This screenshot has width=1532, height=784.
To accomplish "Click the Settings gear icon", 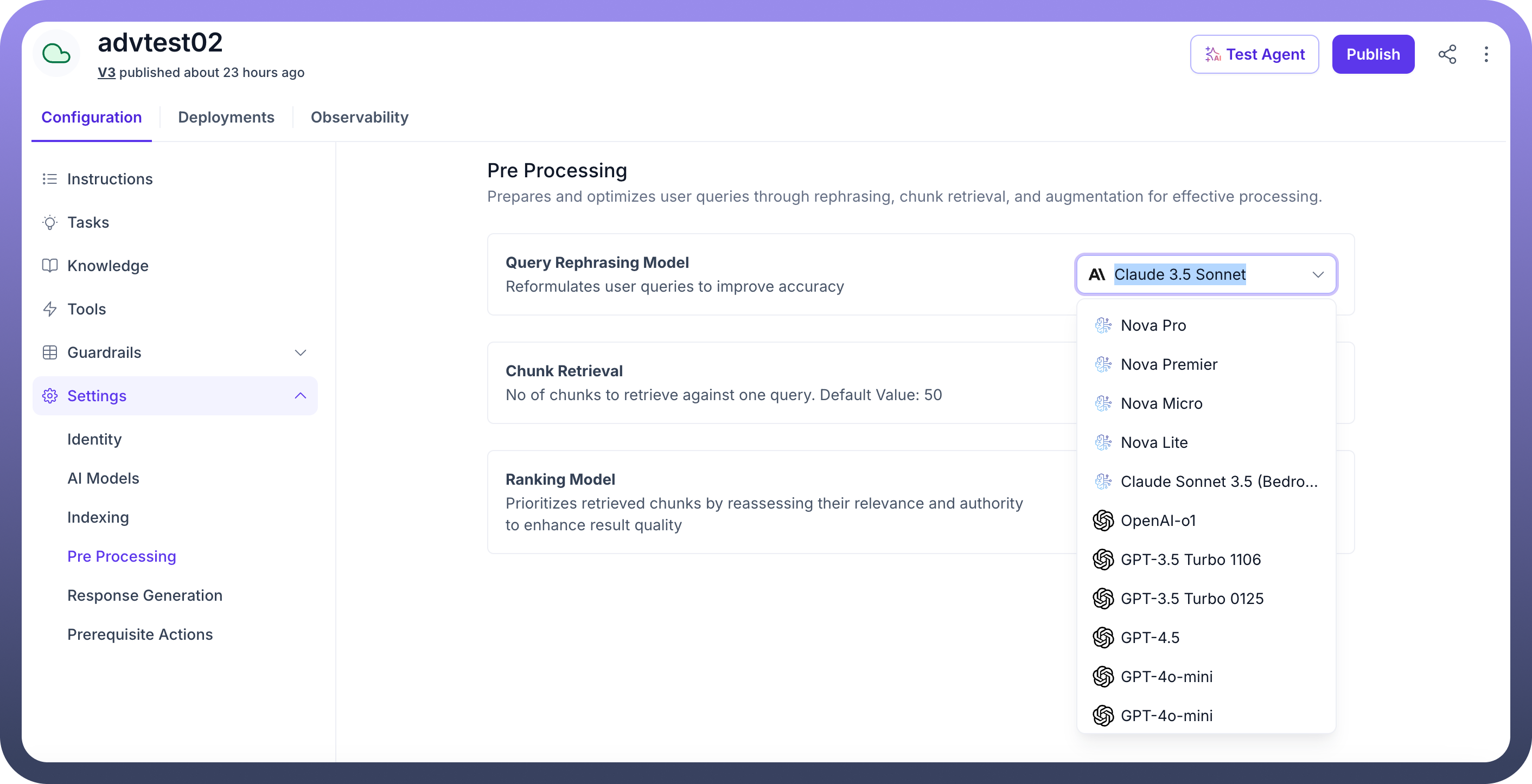I will click(50, 396).
